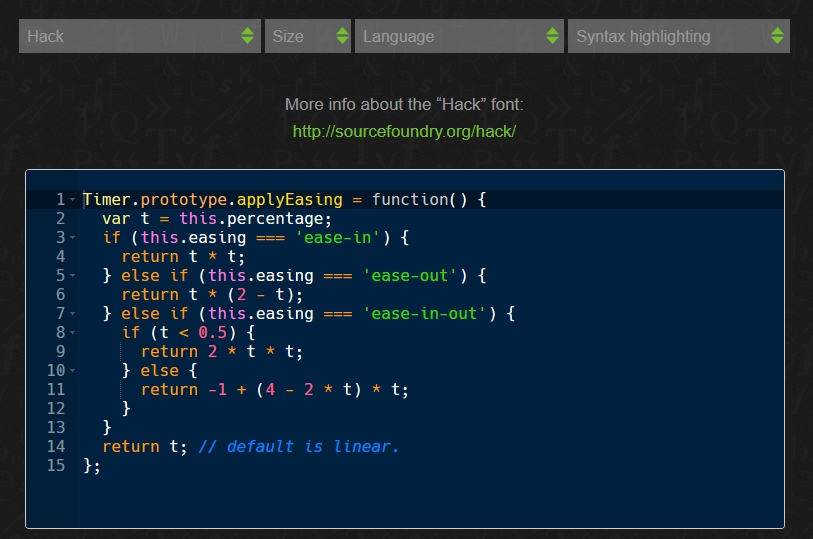813x539 pixels.
Task: Click the 'ease-in-out' string on line 7
Action: coord(424,314)
